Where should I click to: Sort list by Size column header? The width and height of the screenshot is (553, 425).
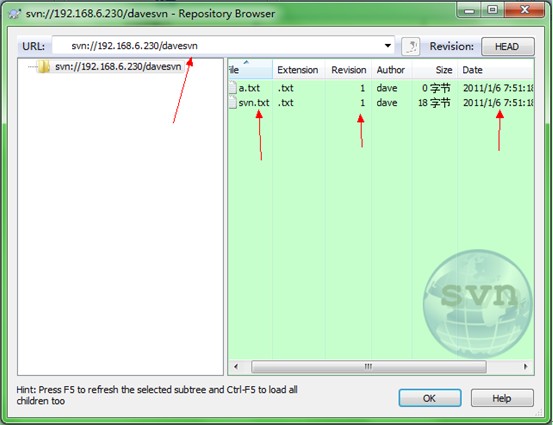coord(435,70)
